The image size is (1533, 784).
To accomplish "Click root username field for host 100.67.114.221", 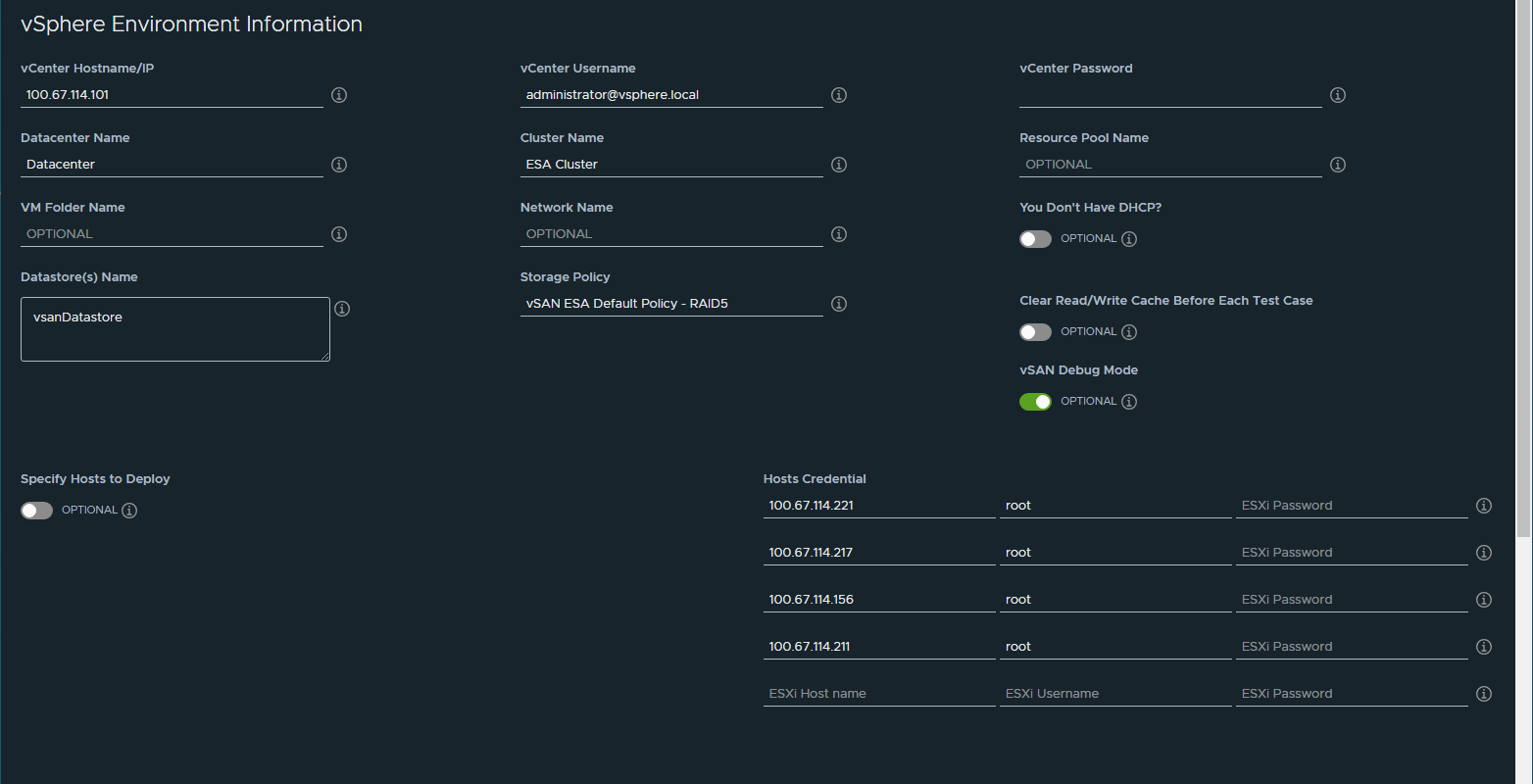I will tap(1115, 506).
